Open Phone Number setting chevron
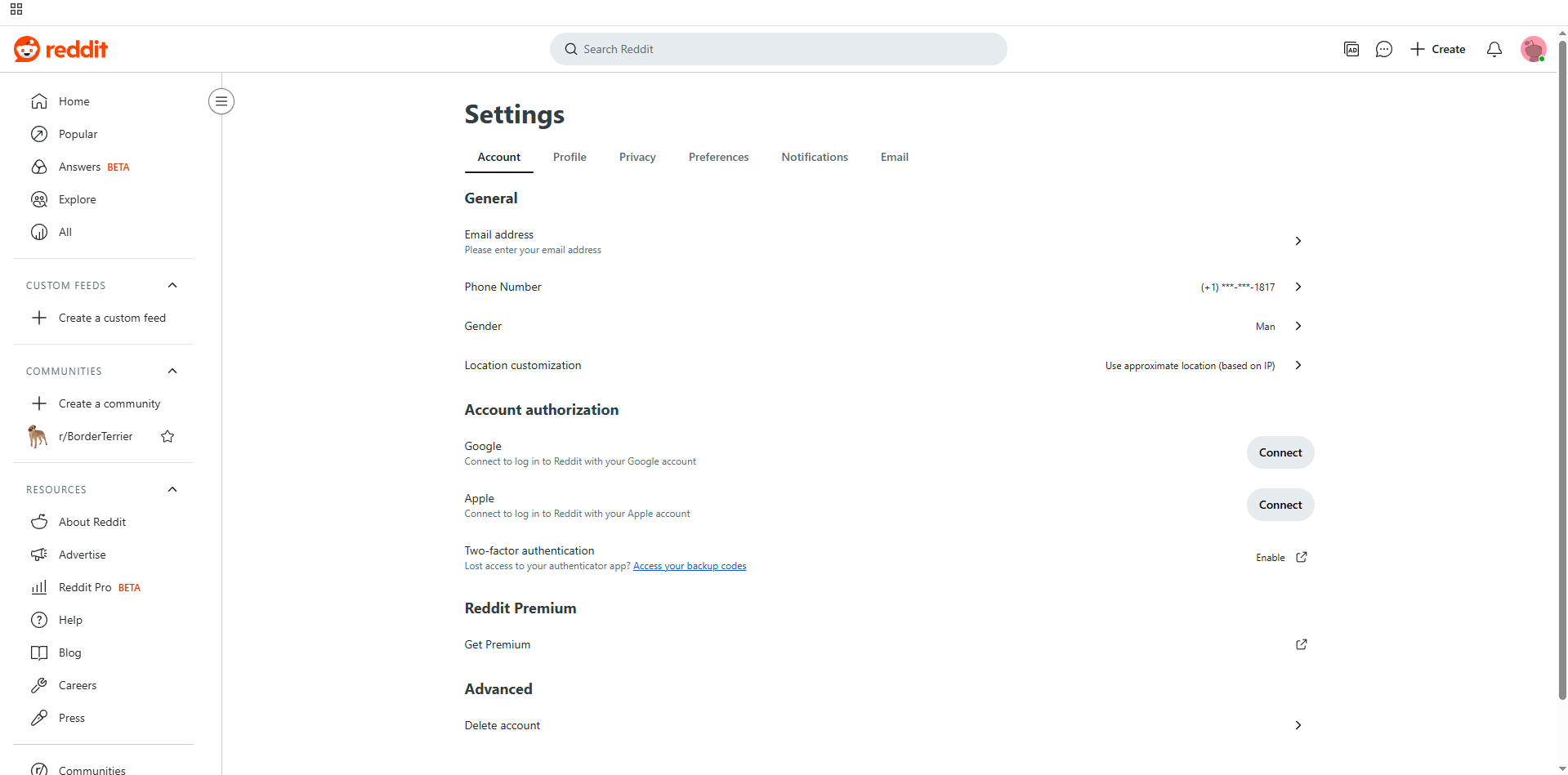Image resolution: width=1568 pixels, height=775 pixels. tap(1298, 287)
